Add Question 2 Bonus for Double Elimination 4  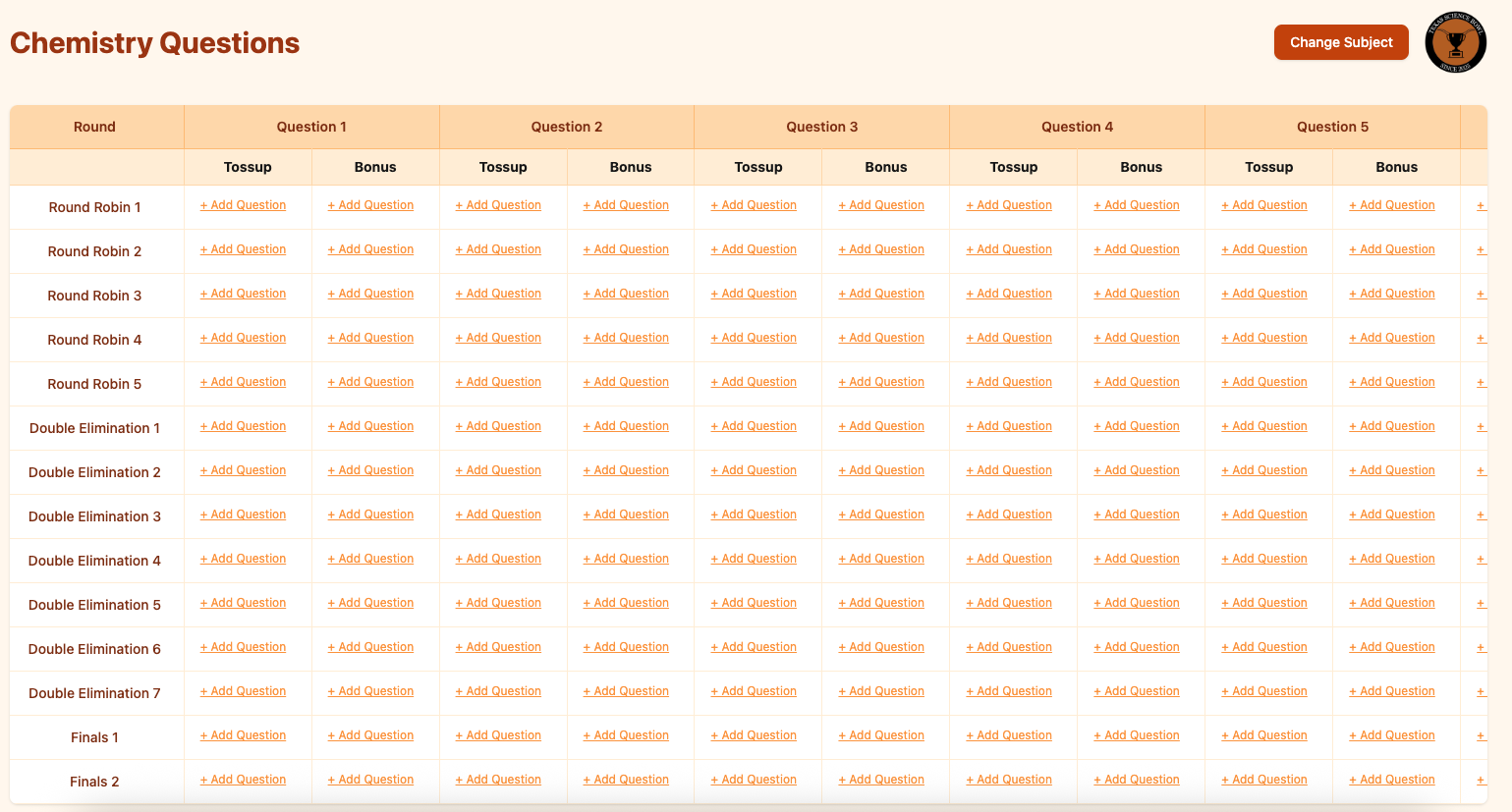click(626, 559)
